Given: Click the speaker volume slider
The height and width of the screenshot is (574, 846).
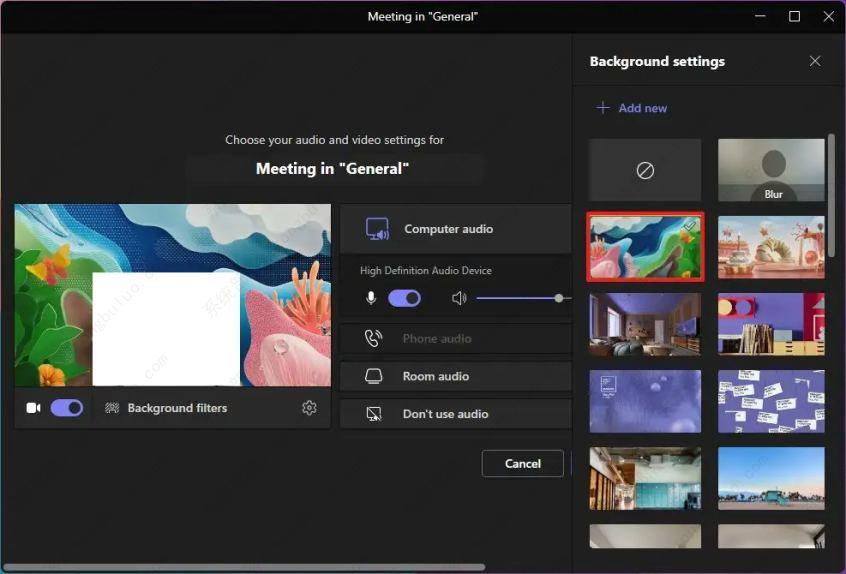Looking at the screenshot, I should click(517, 298).
